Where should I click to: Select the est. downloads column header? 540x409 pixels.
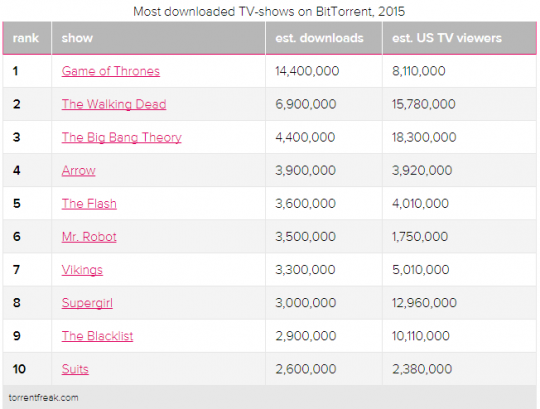pyautogui.click(x=324, y=38)
